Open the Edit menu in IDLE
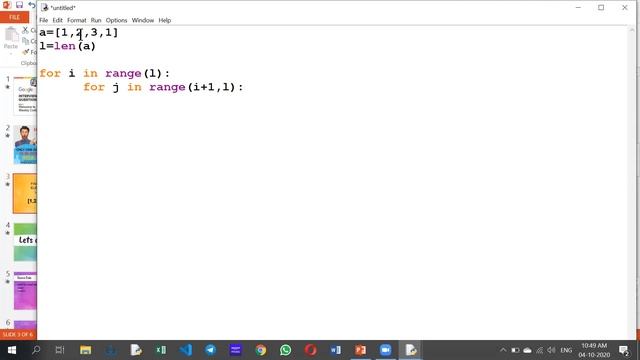The height and width of the screenshot is (360, 640). click(57, 20)
